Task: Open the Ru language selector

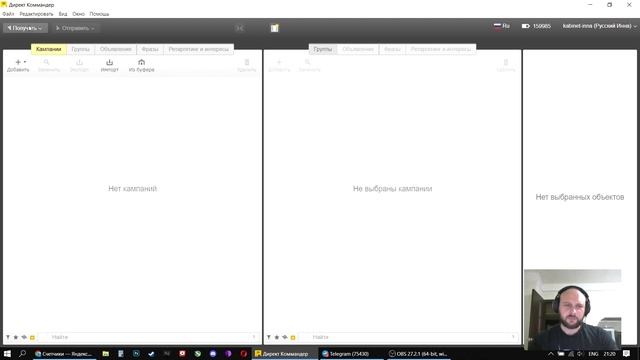Action: [502, 26]
